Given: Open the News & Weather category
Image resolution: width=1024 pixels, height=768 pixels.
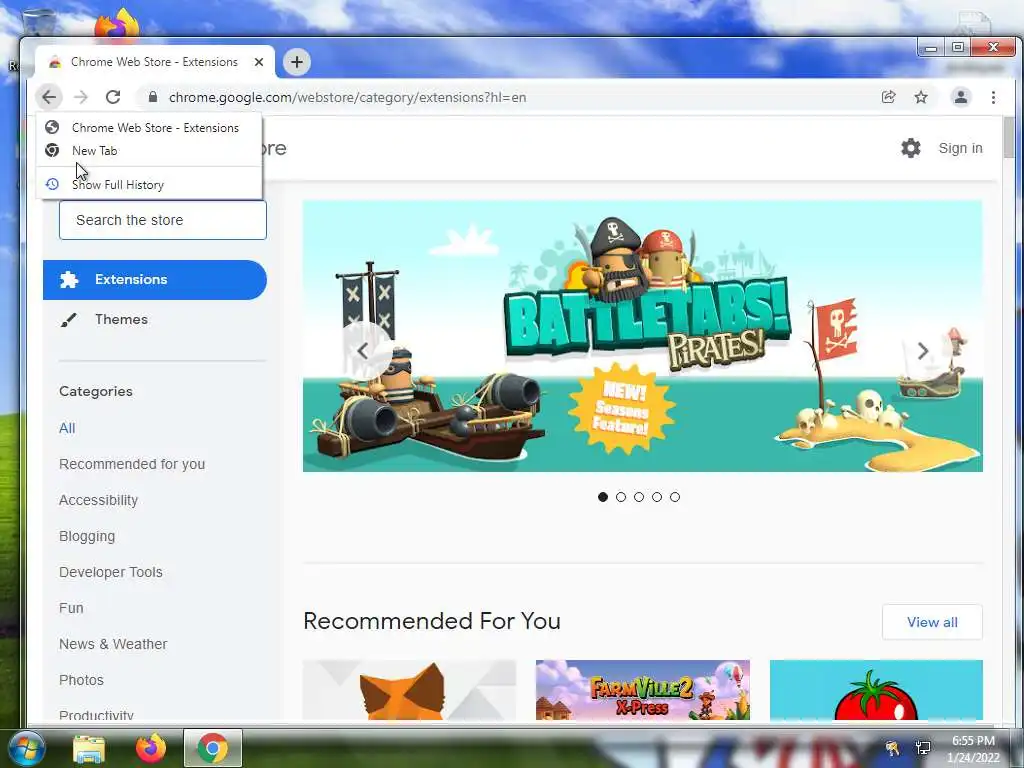Looking at the screenshot, I should coord(113,644).
